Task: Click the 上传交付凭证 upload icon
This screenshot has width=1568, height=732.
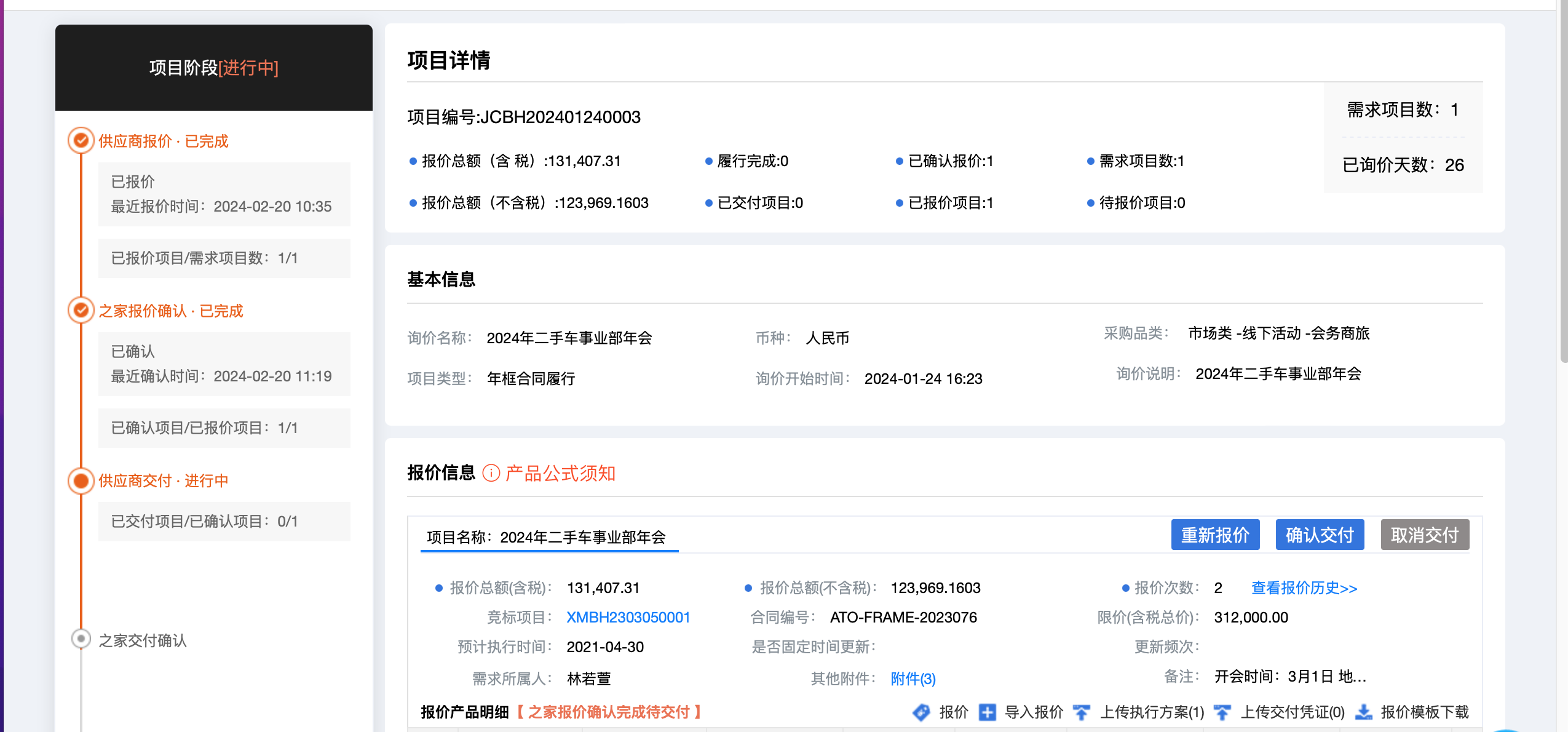Action: click(1222, 712)
